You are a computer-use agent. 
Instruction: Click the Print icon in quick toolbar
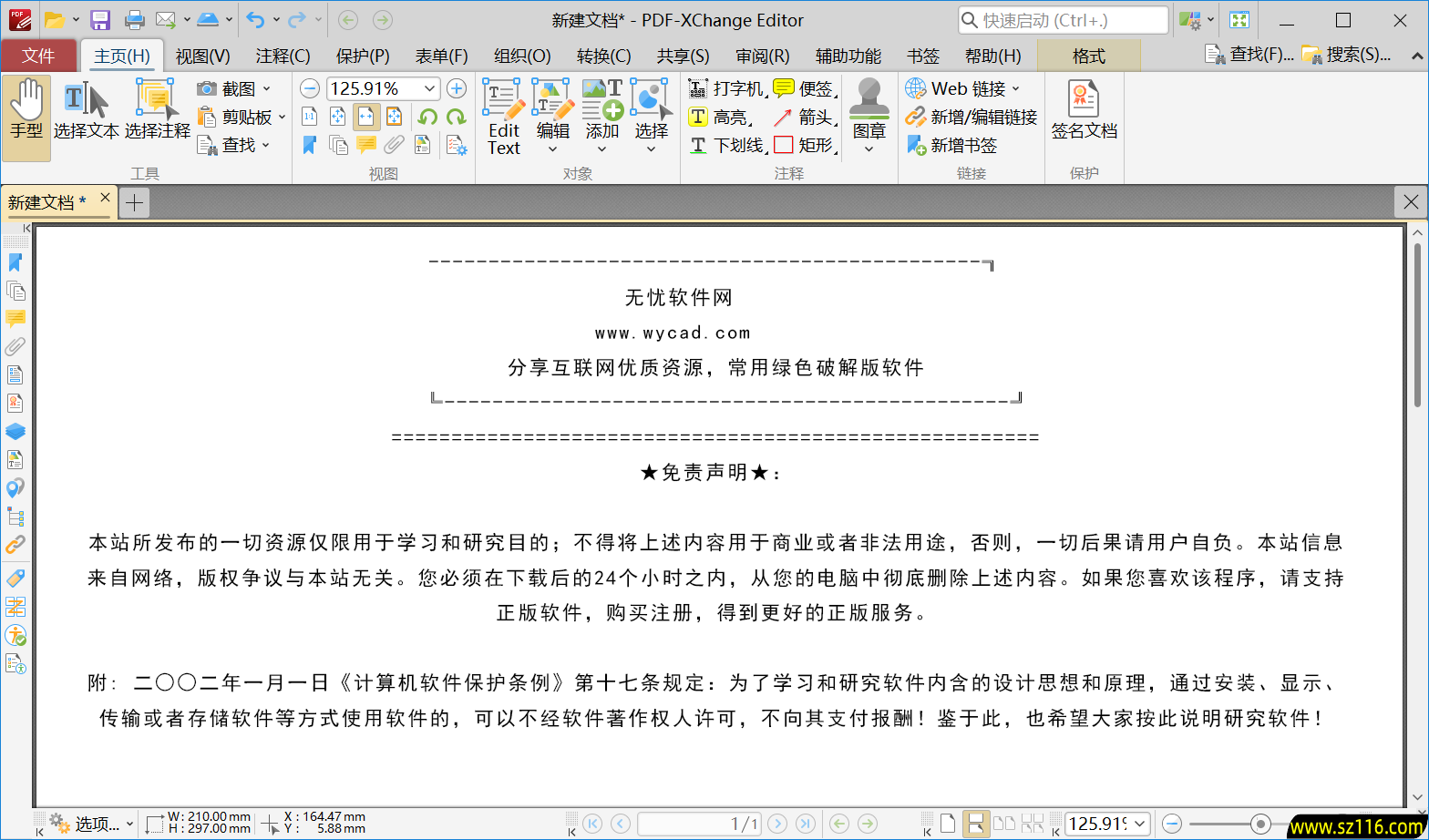point(134,19)
